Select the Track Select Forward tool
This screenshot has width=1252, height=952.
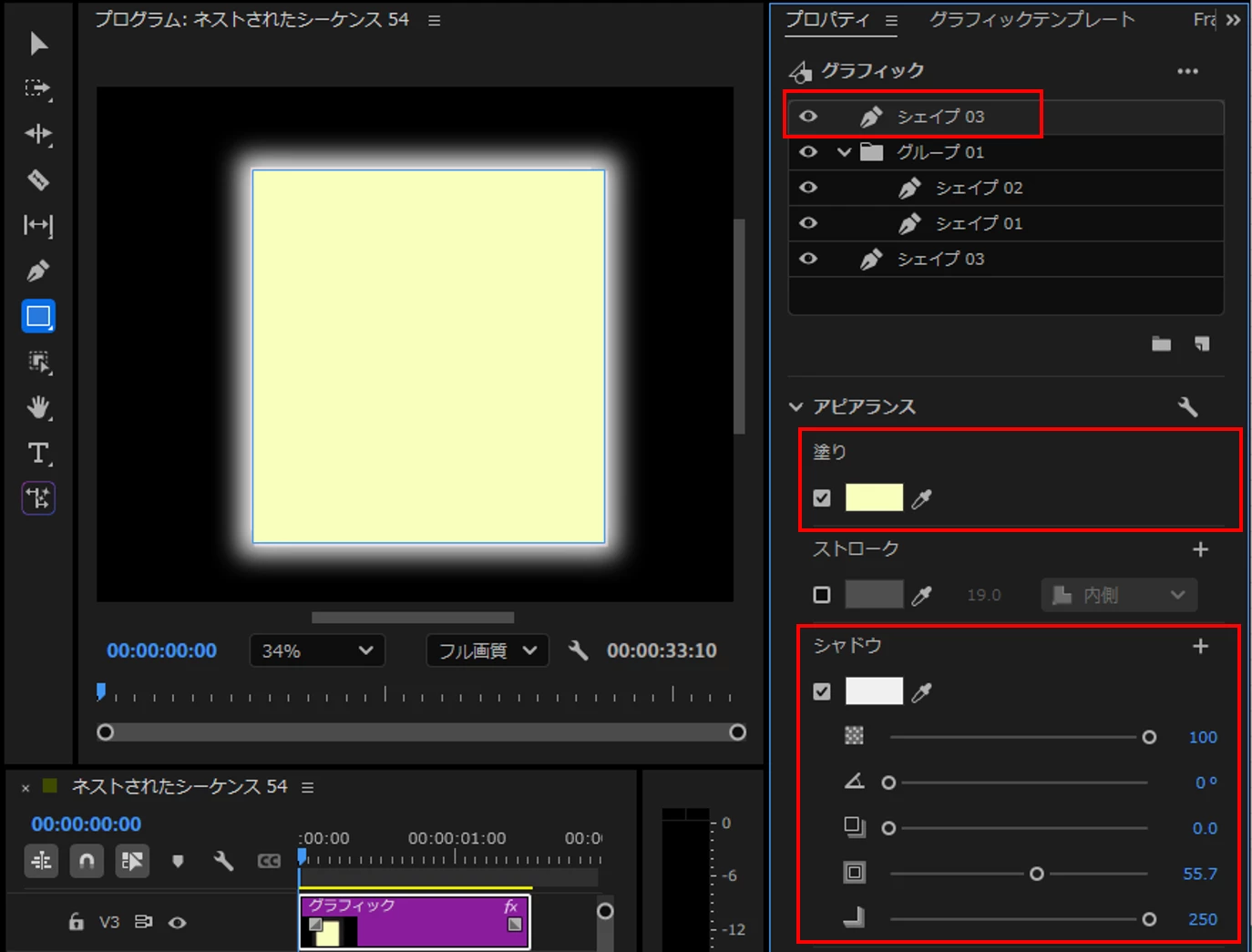pos(38,88)
